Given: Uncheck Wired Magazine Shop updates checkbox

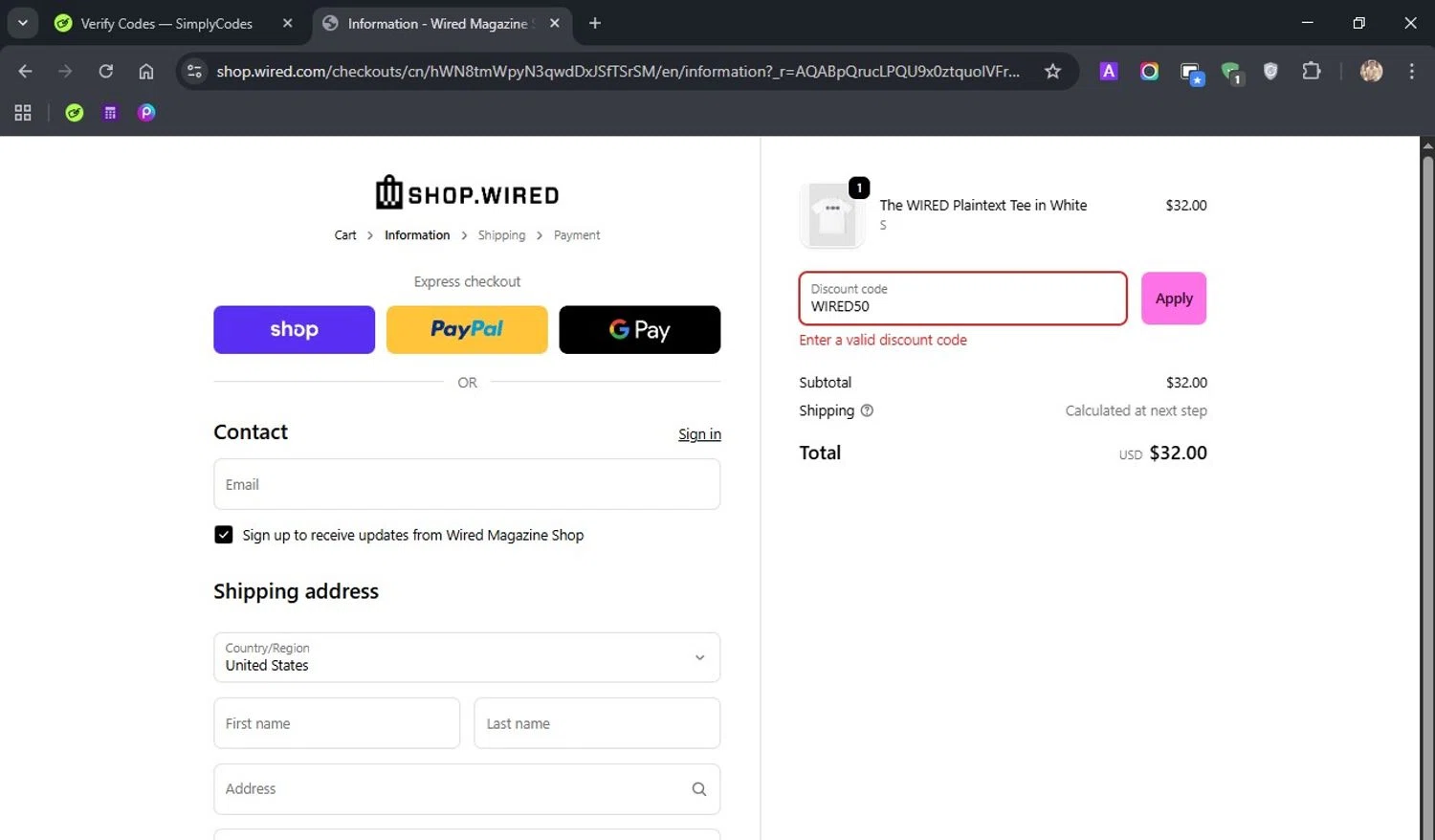Looking at the screenshot, I should point(223,535).
